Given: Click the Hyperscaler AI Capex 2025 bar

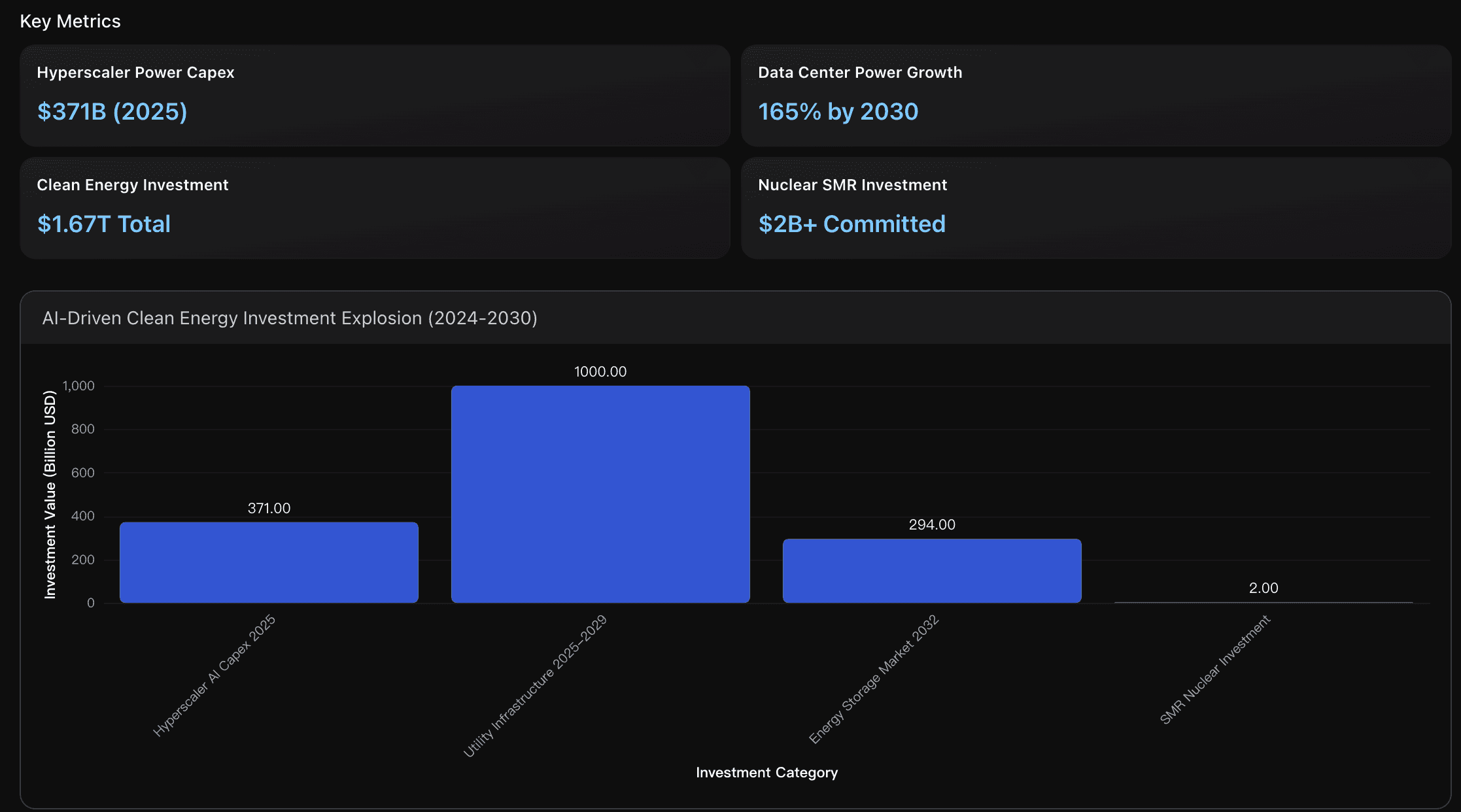Looking at the screenshot, I should tap(269, 562).
